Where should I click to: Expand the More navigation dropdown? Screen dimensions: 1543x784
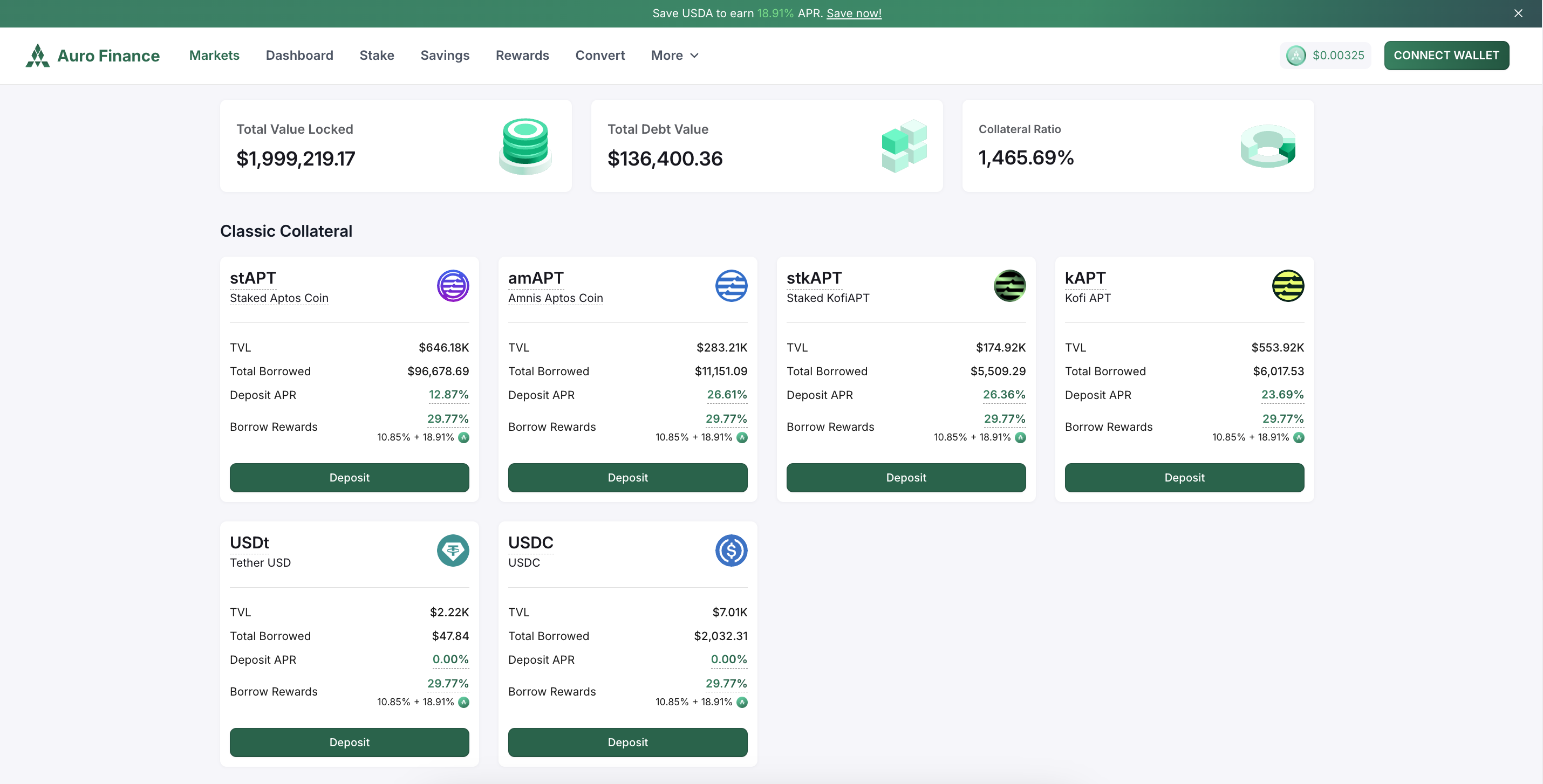(674, 55)
